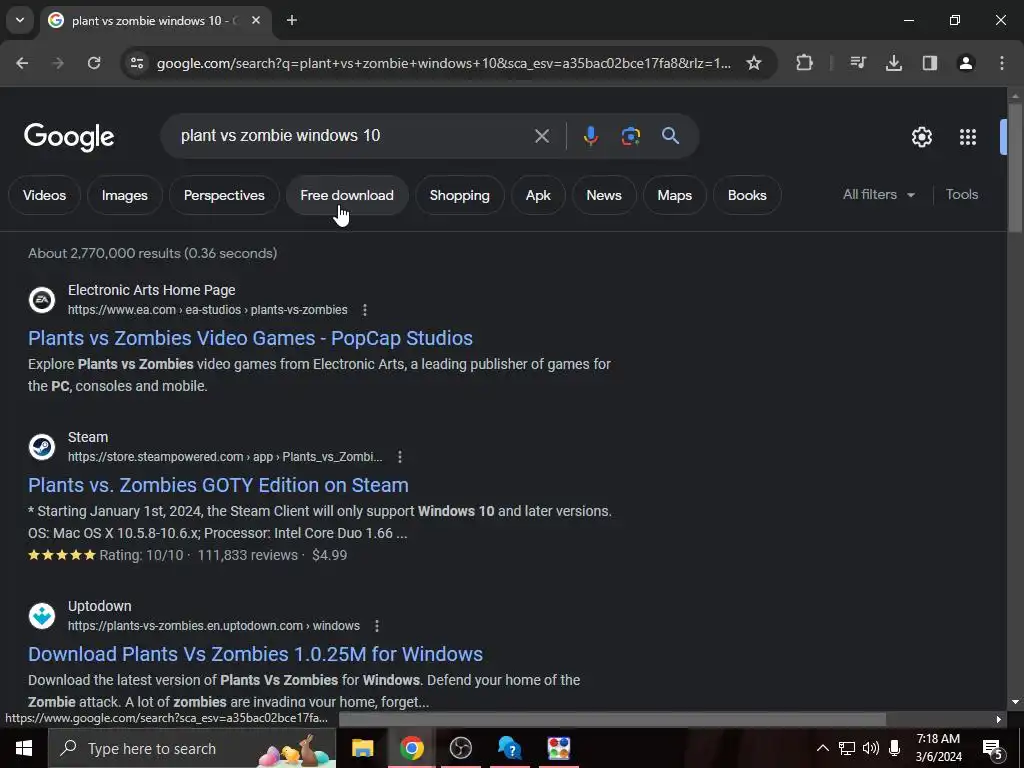Go back to the previous page
Image resolution: width=1024 pixels, height=768 pixels.
pos(22,63)
